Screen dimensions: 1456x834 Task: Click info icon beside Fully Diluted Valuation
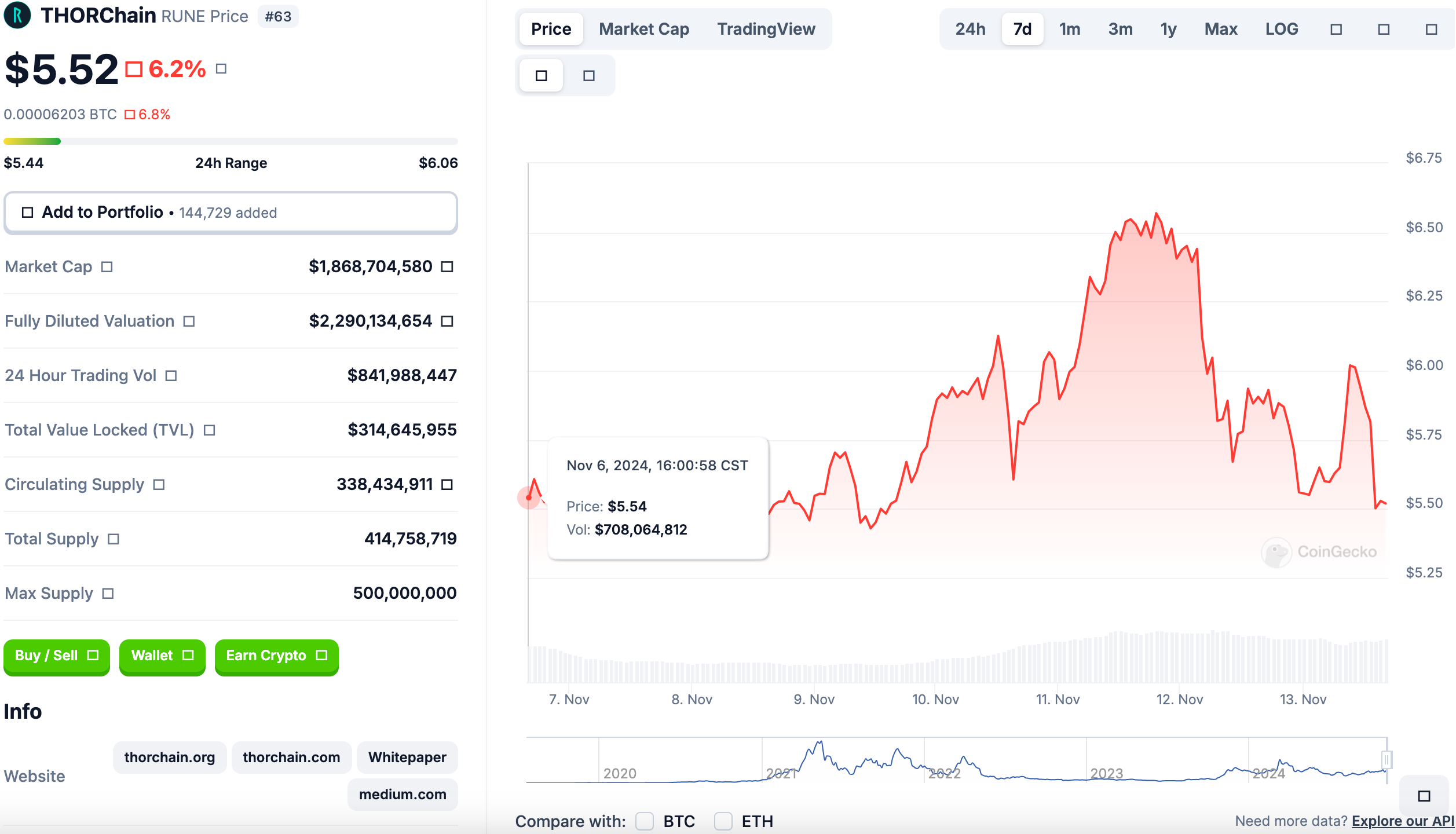189,321
